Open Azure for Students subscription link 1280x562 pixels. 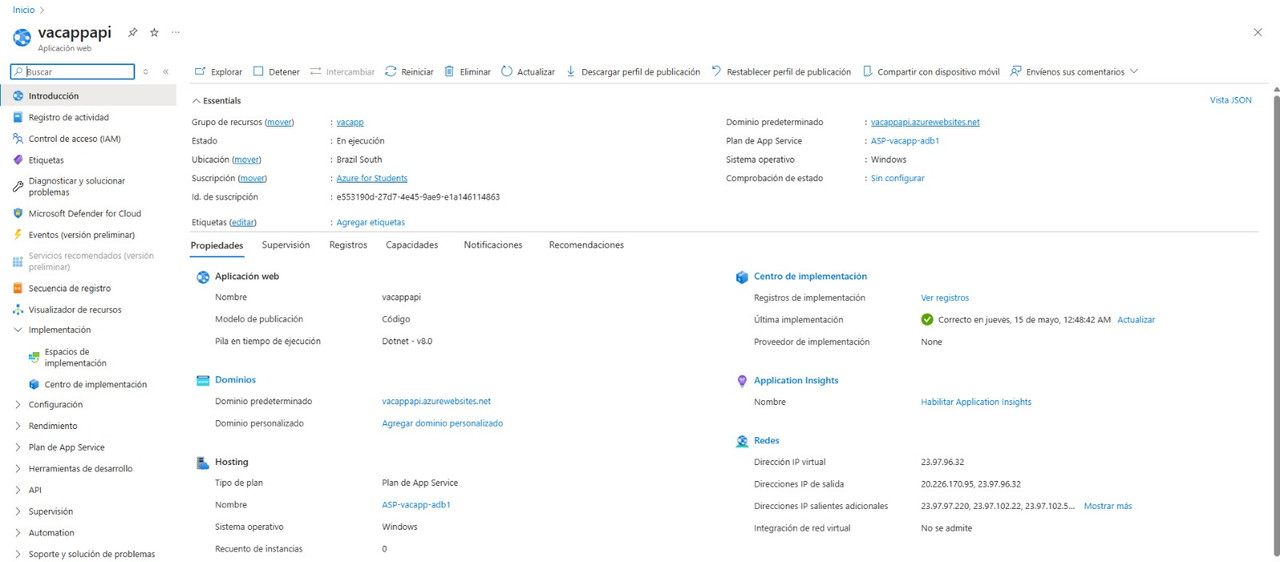(372, 178)
